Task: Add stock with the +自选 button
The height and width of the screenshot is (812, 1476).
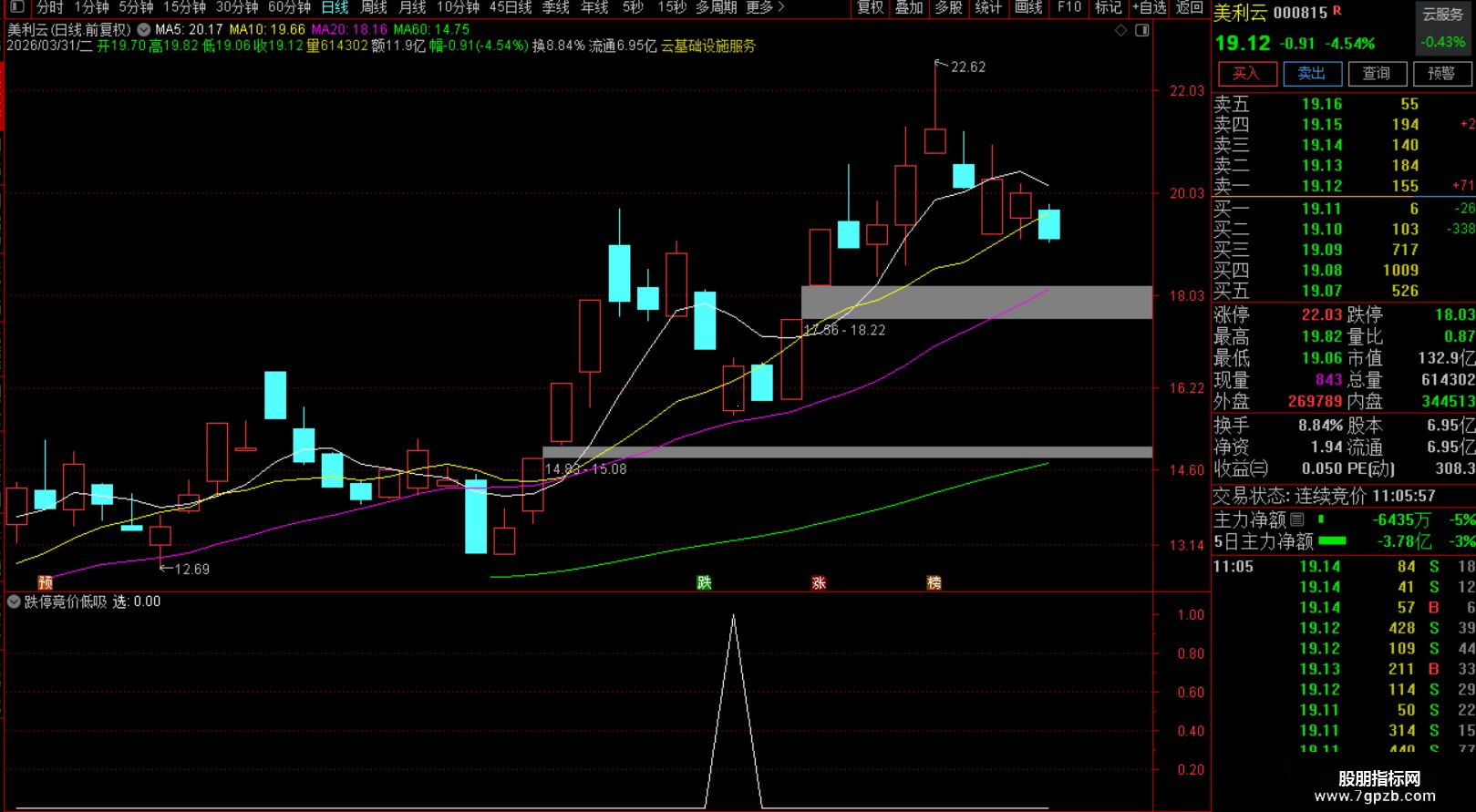Action: [x=1149, y=7]
